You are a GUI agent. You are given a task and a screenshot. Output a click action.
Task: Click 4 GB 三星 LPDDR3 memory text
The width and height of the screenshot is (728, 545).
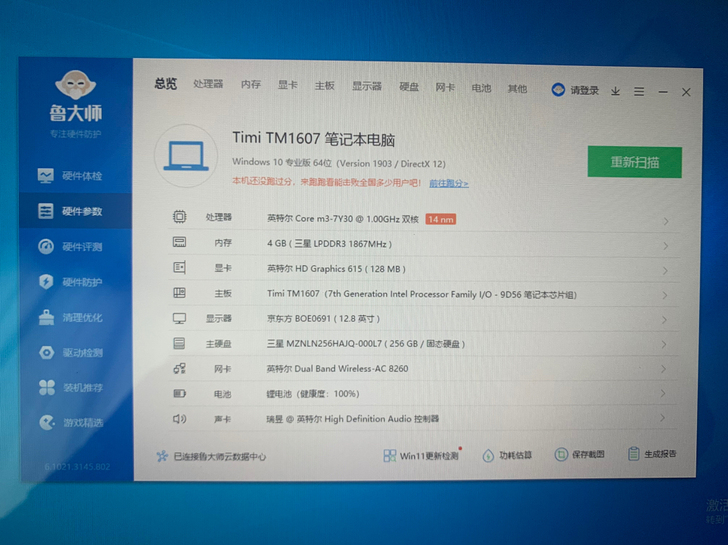(x=329, y=243)
